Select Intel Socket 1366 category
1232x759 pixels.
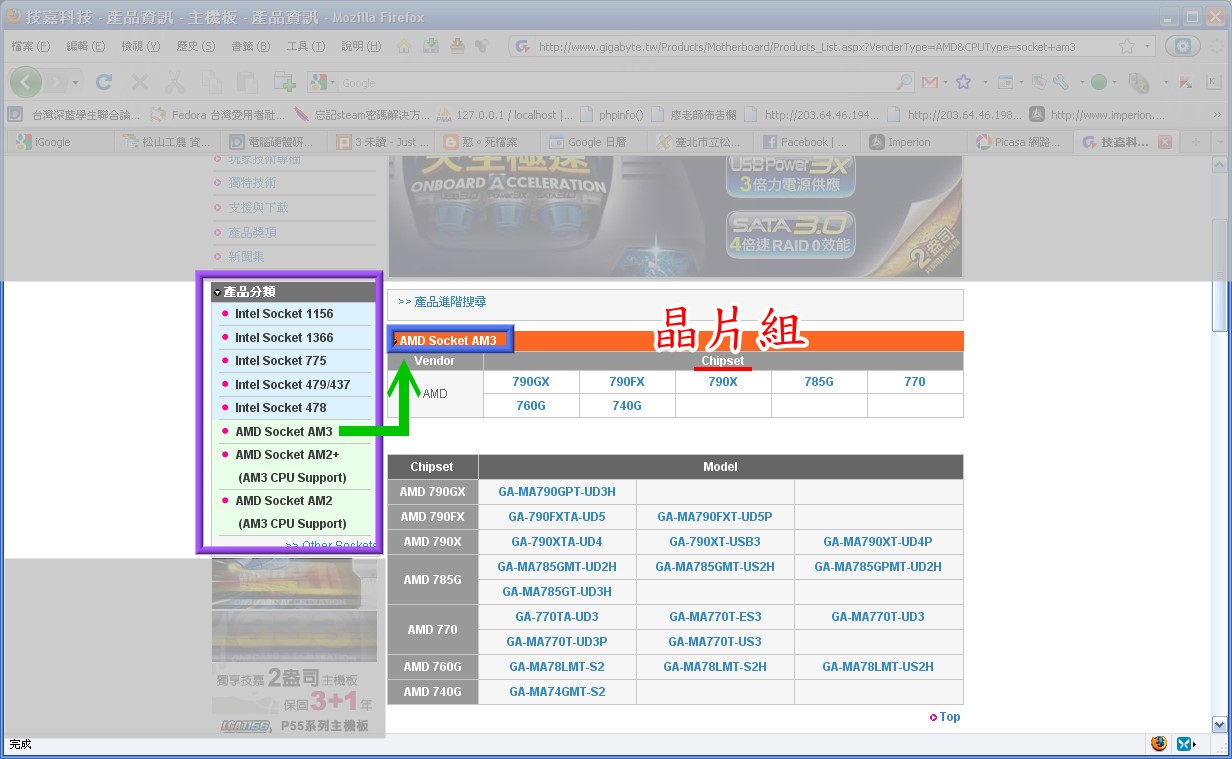284,338
